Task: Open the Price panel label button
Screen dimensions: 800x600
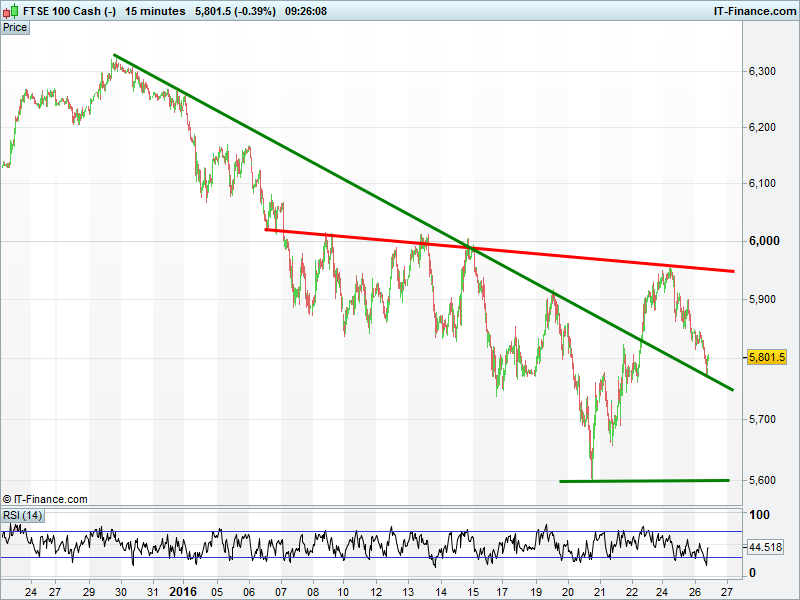Action: click(x=15, y=28)
